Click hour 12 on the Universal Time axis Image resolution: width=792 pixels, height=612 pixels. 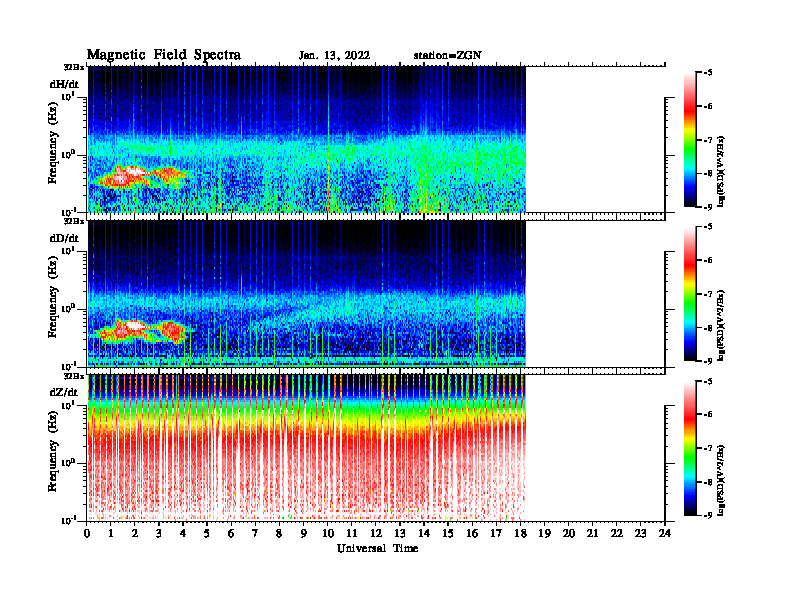coord(376,534)
